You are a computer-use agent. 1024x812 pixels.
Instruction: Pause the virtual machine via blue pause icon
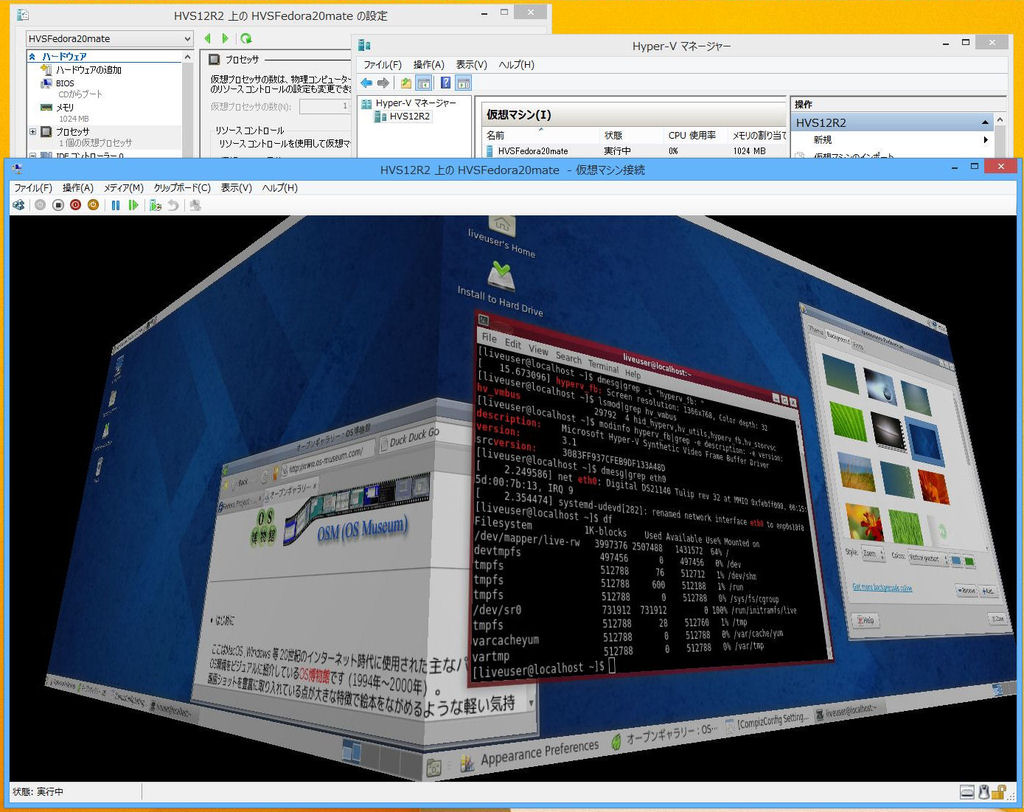[x=116, y=205]
